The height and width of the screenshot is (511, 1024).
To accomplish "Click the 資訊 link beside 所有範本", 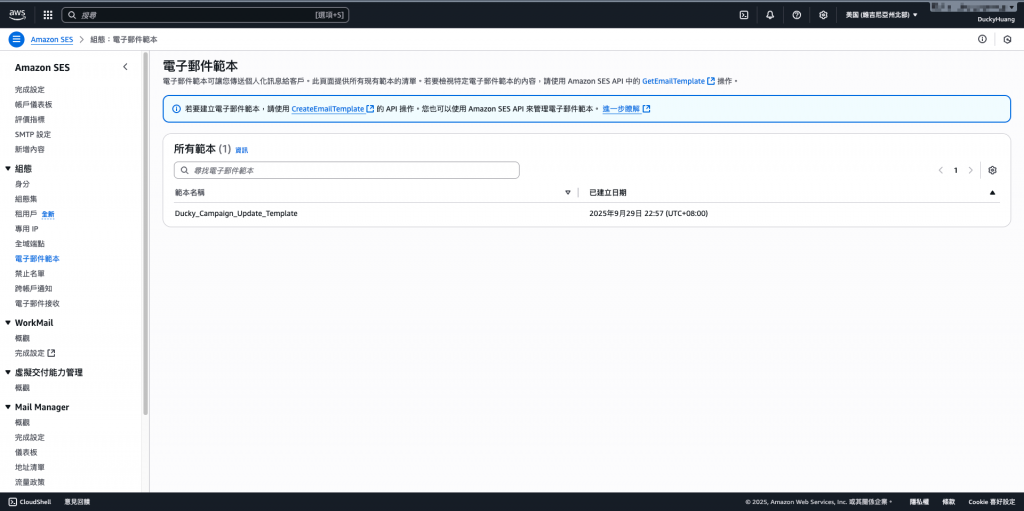I will 242,150.
